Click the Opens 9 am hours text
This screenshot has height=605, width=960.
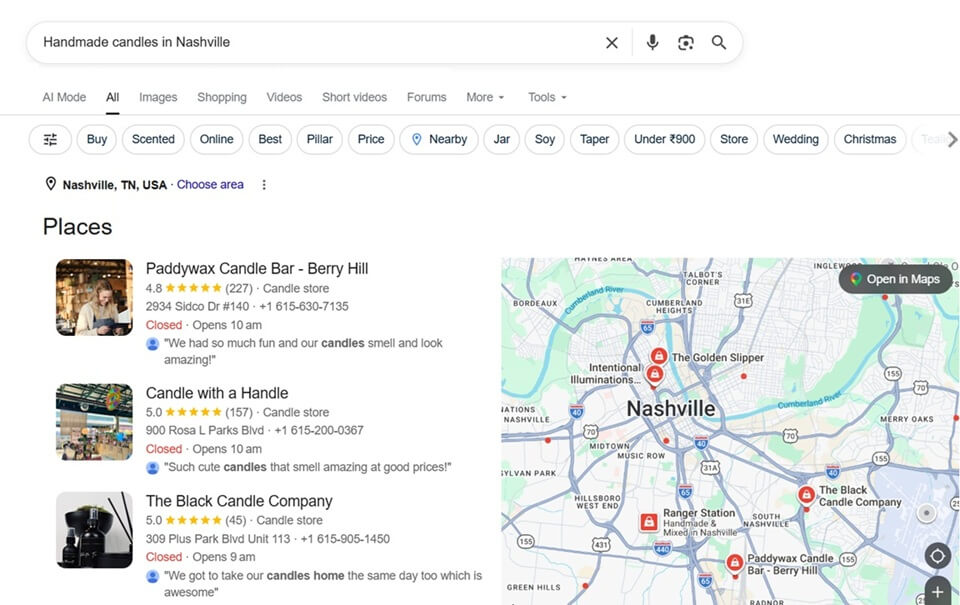224,557
